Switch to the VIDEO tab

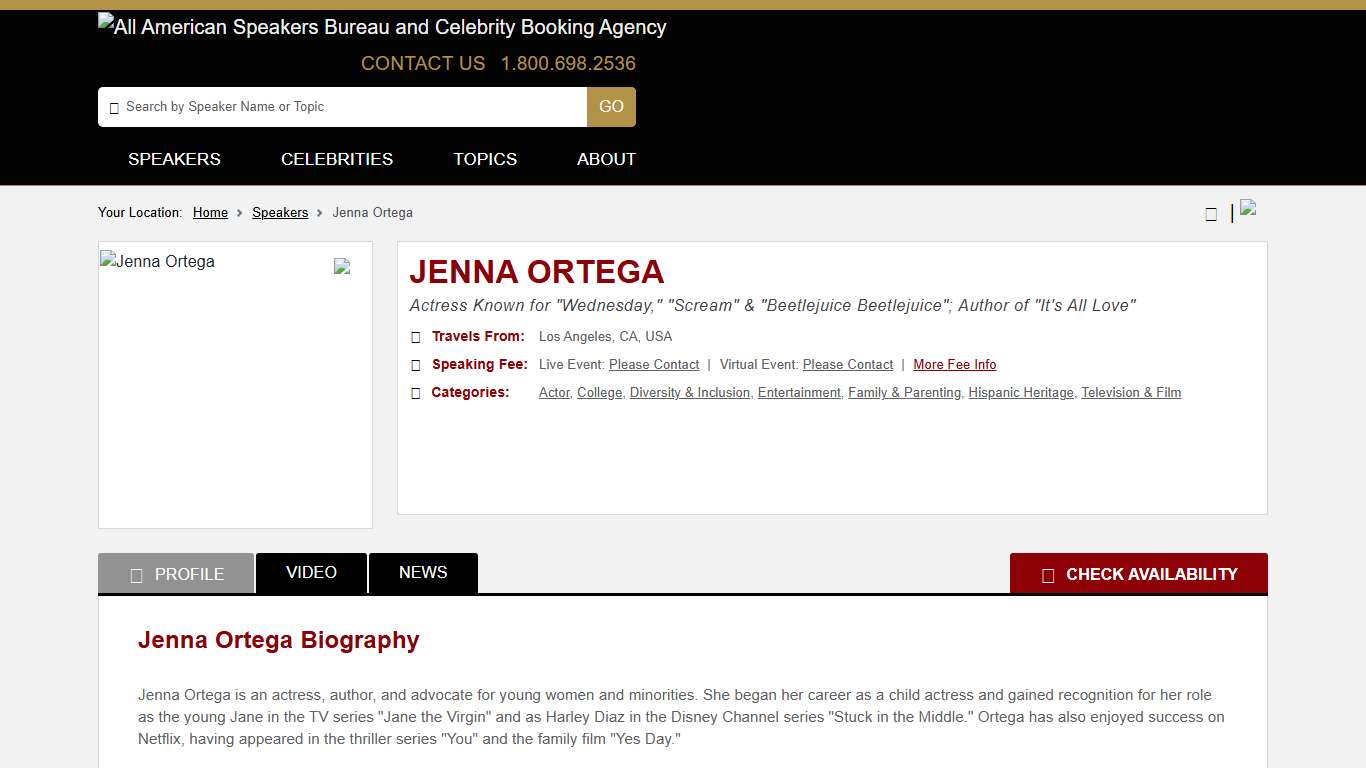tap(311, 572)
